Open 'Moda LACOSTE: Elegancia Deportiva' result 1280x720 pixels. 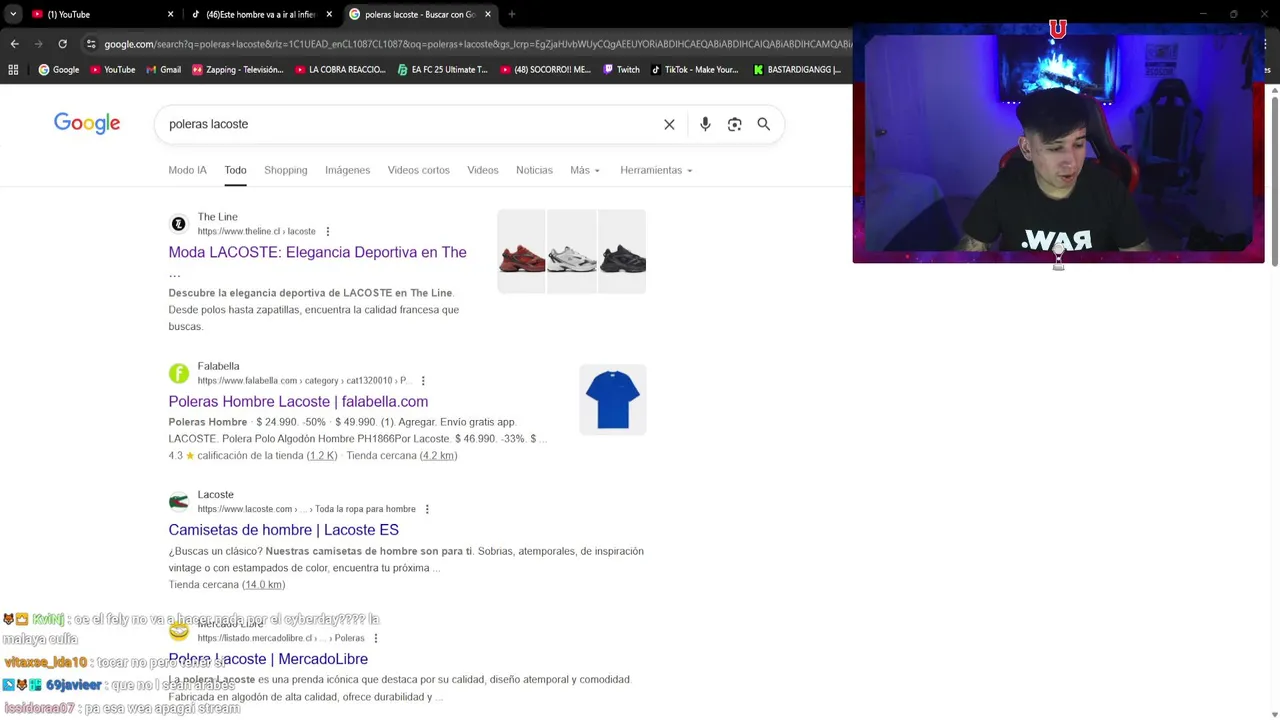coord(317,252)
